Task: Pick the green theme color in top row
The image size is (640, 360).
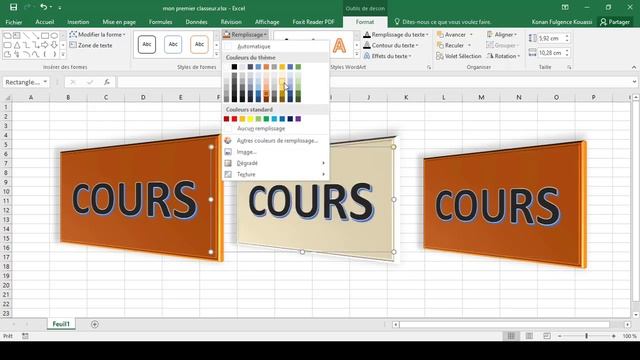Action: pos(298,67)
